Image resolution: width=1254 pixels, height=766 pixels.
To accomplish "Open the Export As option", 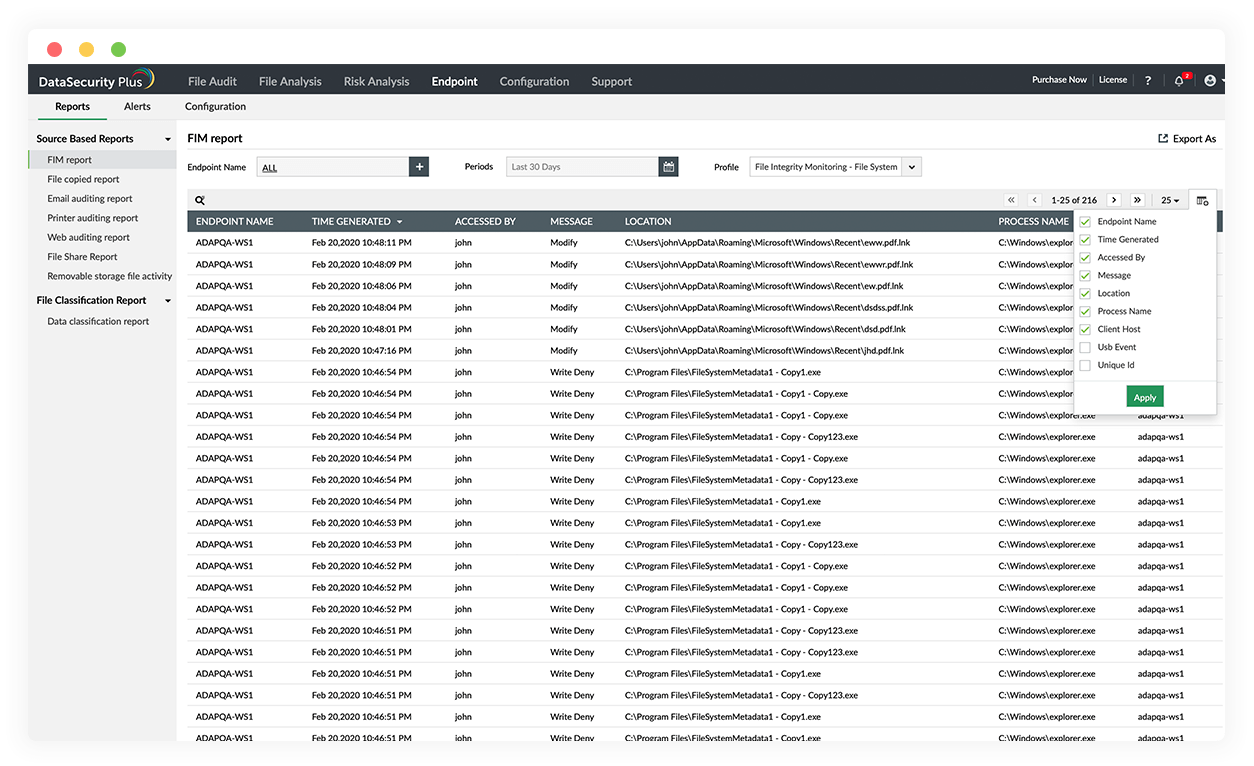I will [x=1186, y=138].
